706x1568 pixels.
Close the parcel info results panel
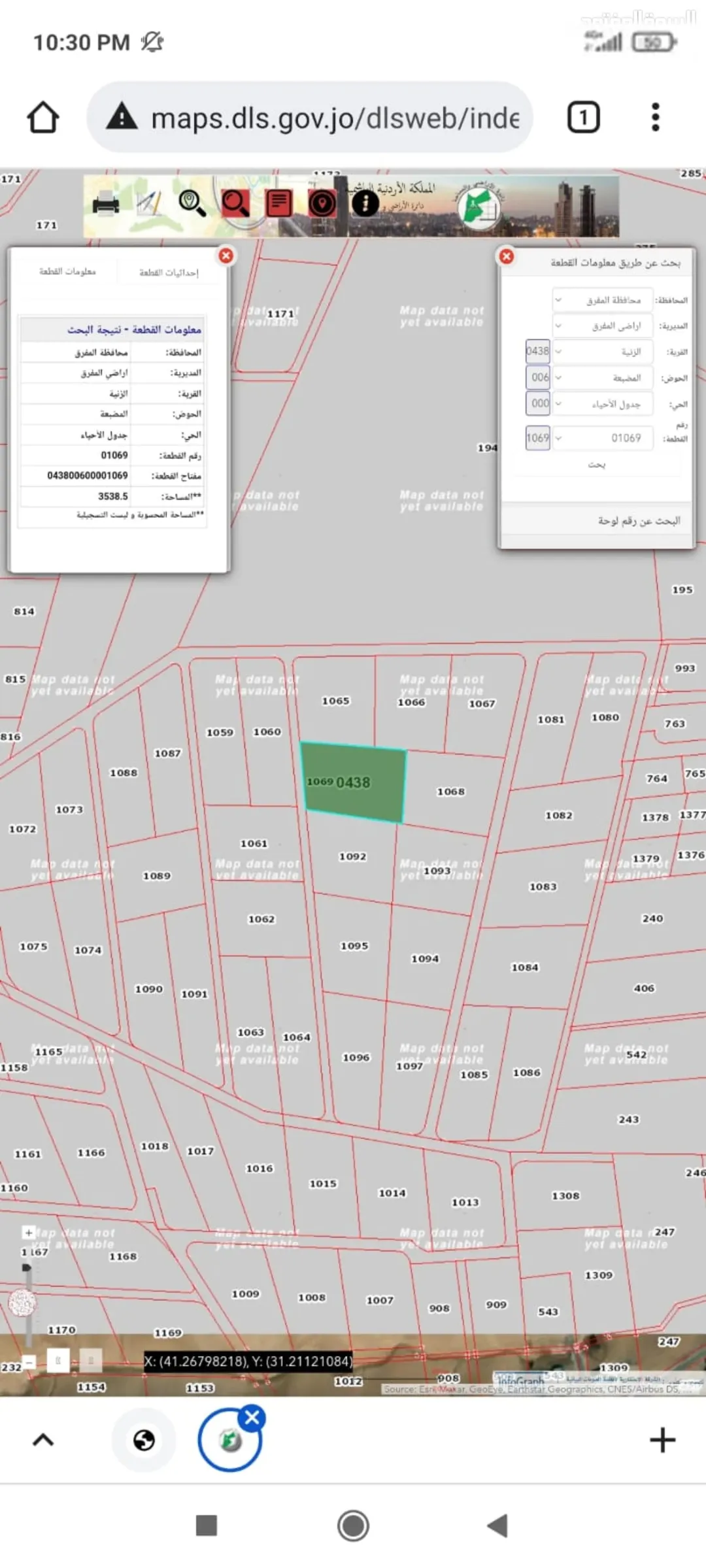226,256
